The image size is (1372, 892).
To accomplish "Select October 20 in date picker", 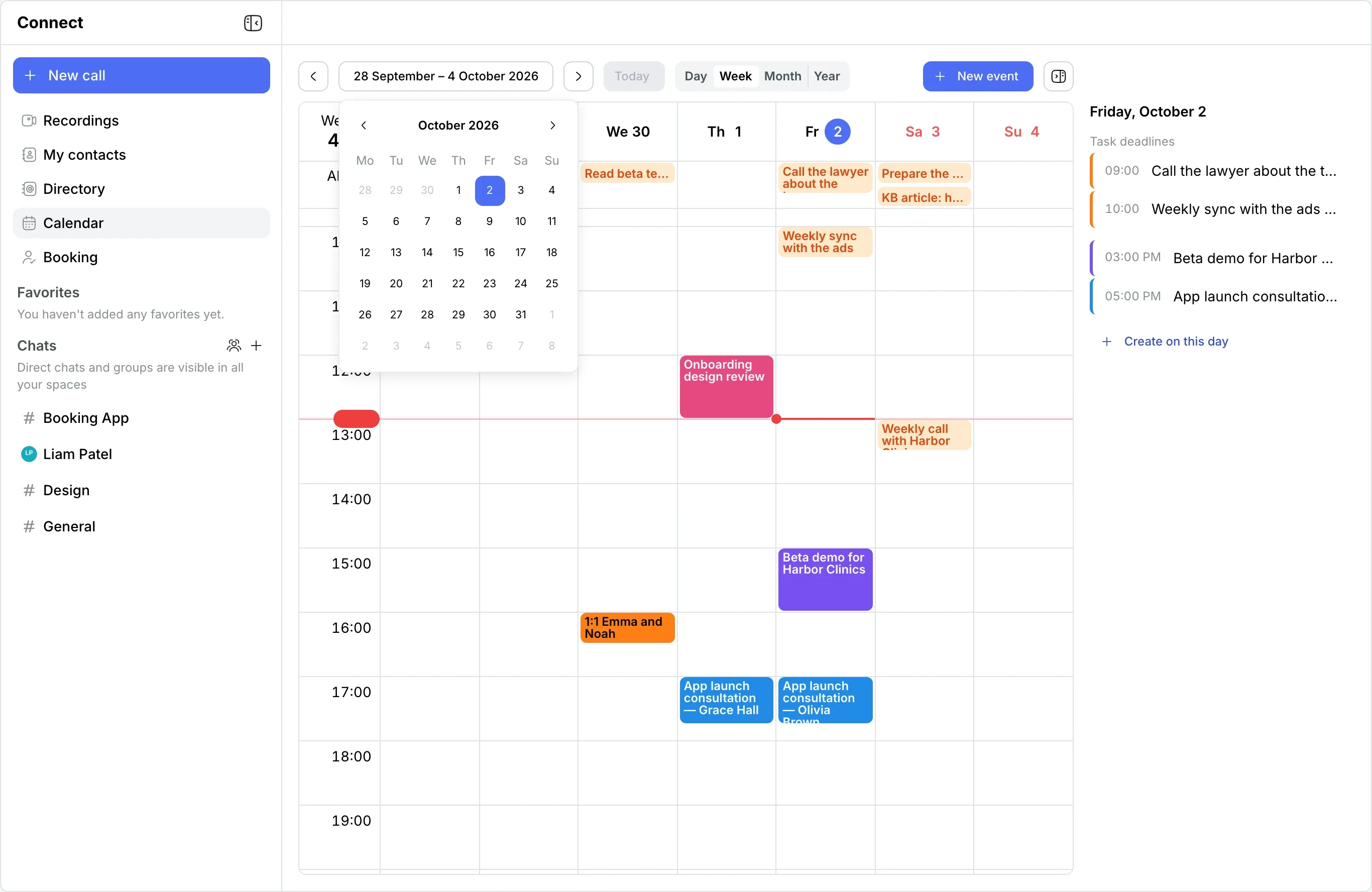I will pyautogui.click(x=396, y=284).
